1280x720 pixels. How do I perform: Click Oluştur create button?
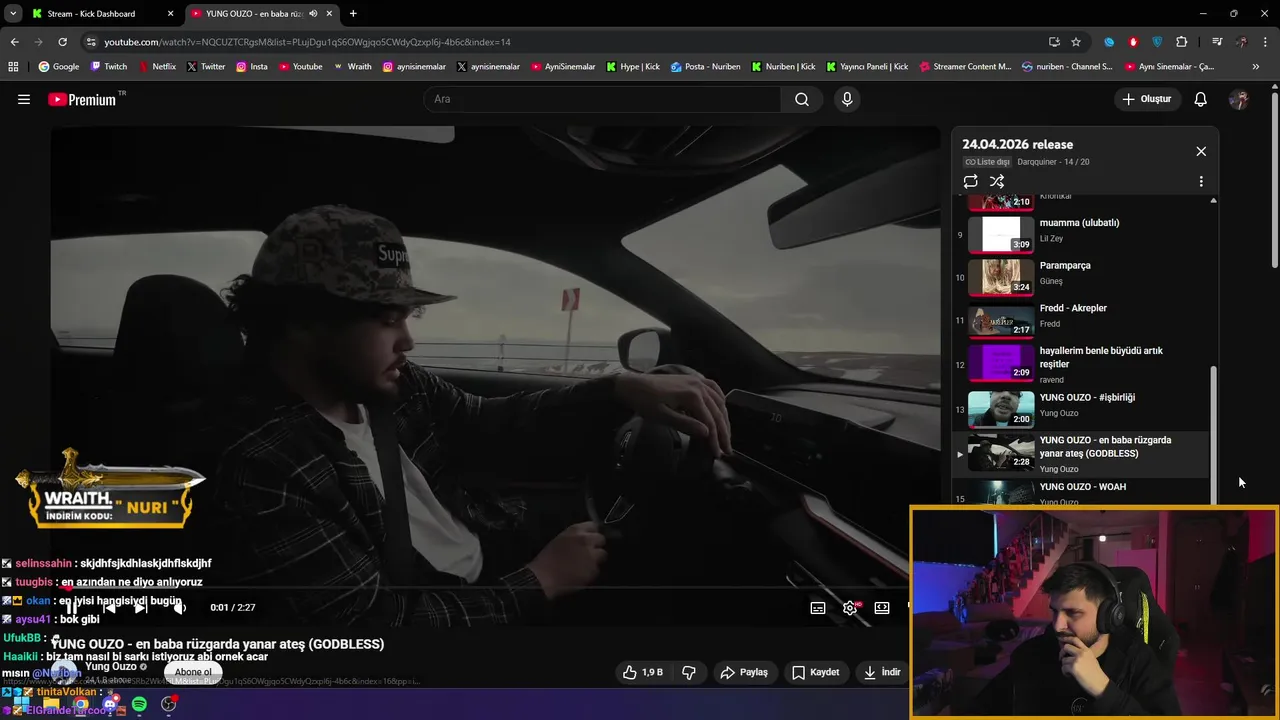tap(1146, 99)
